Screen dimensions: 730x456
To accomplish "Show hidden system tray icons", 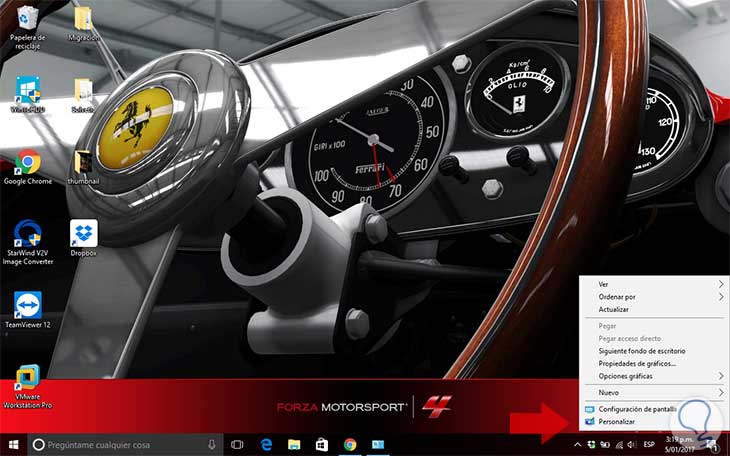I will 577,445.
